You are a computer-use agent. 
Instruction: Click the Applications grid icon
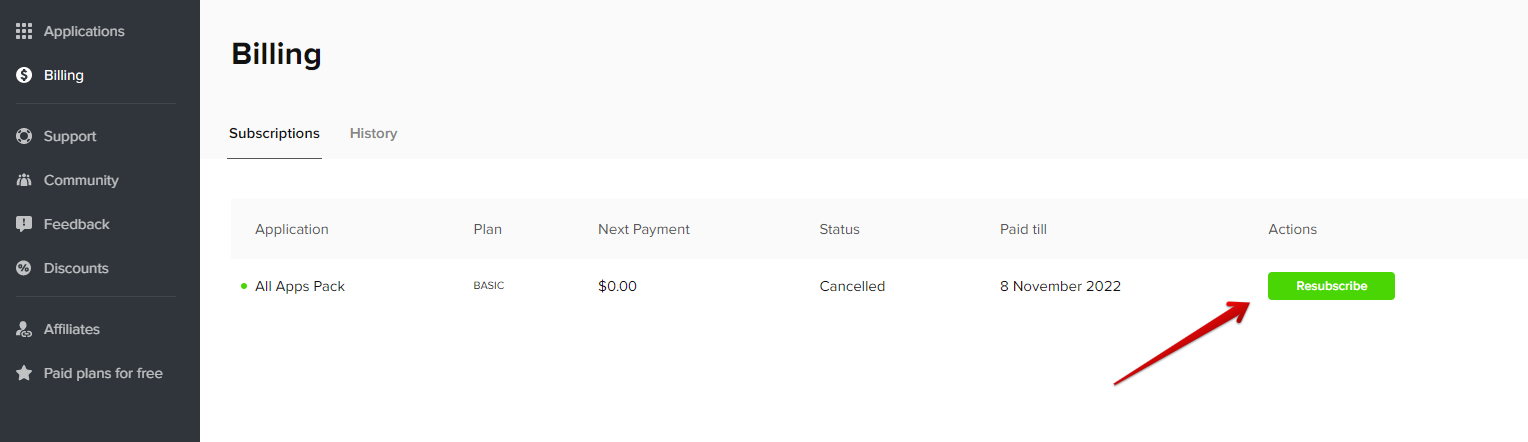[24, 31]
